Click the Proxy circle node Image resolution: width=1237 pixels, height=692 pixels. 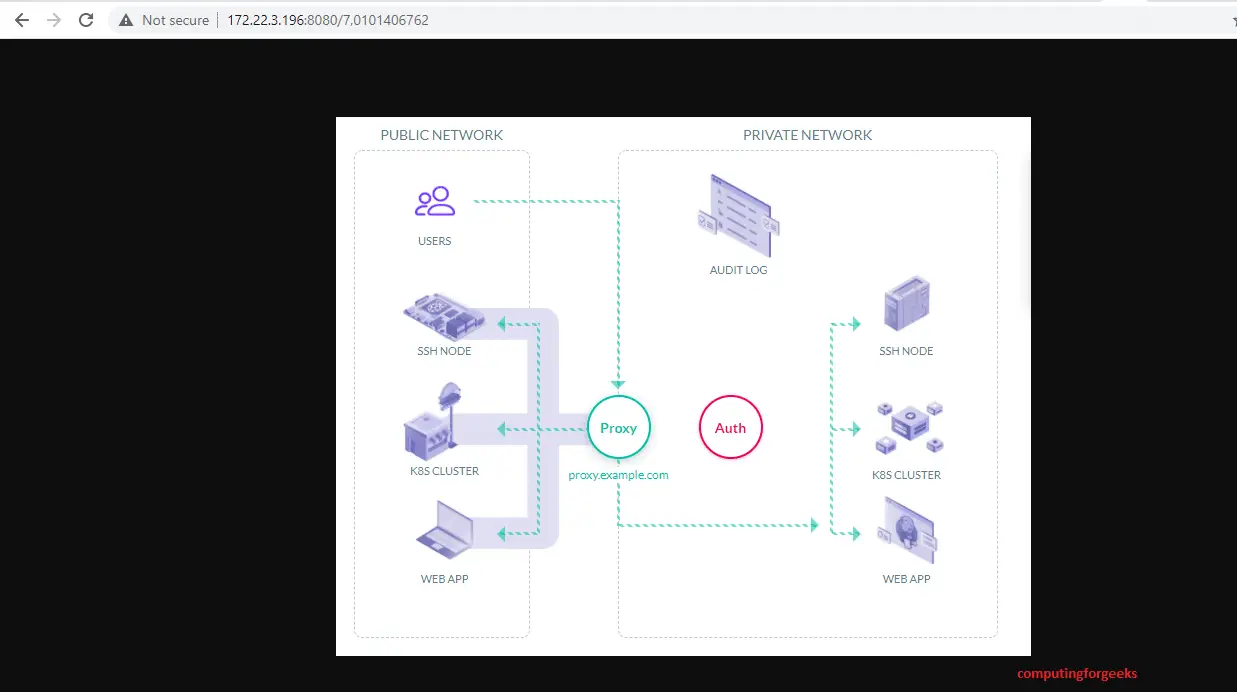pos(618,427)
